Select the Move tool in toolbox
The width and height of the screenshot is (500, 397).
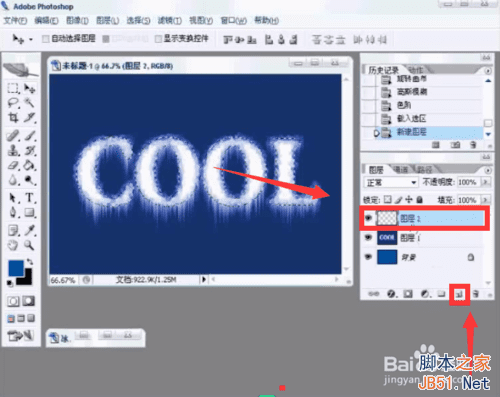[x=29, y=88]
